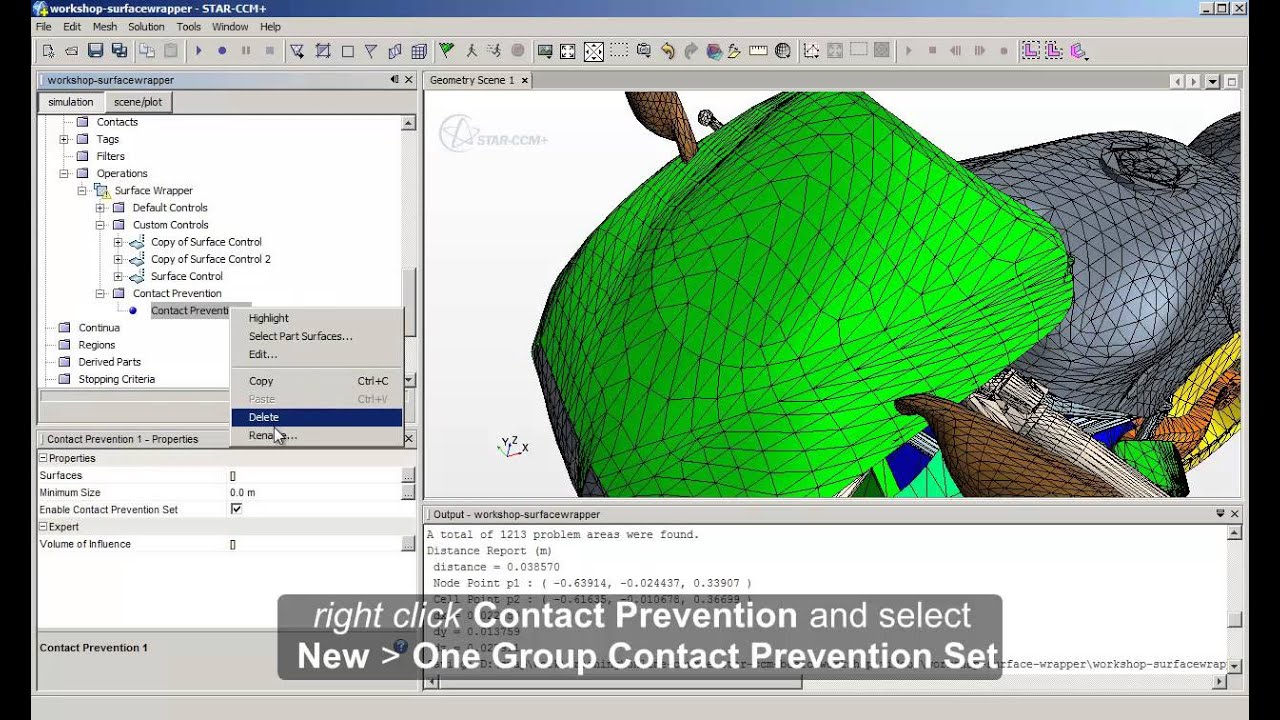The height and width of the screenshot is (720, 1280).
Task: Click the simulation tree vertical scrollbar up arrow
Action: 408,123
